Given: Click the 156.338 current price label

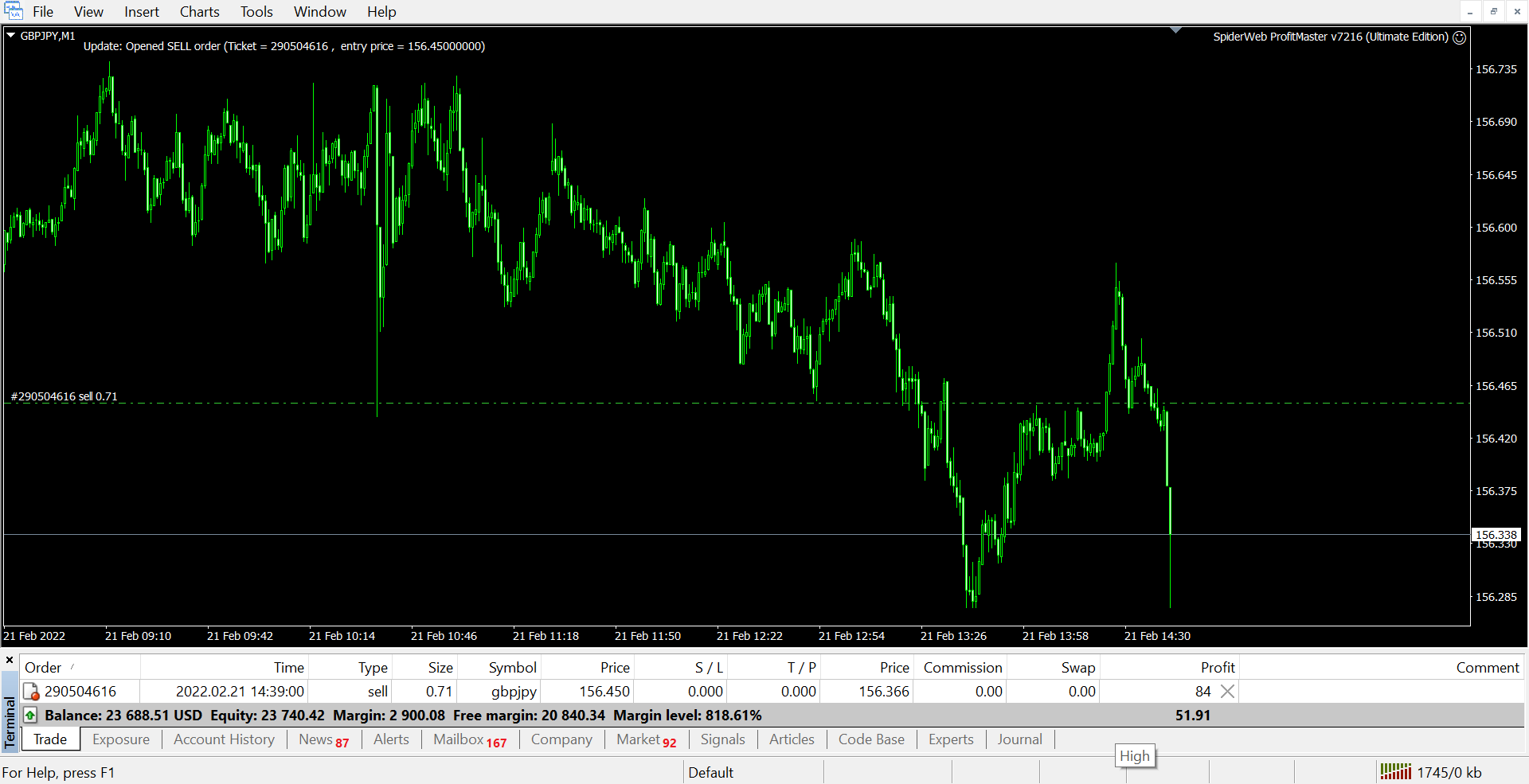Looking at the screenshot, I should pos(1496,535).
